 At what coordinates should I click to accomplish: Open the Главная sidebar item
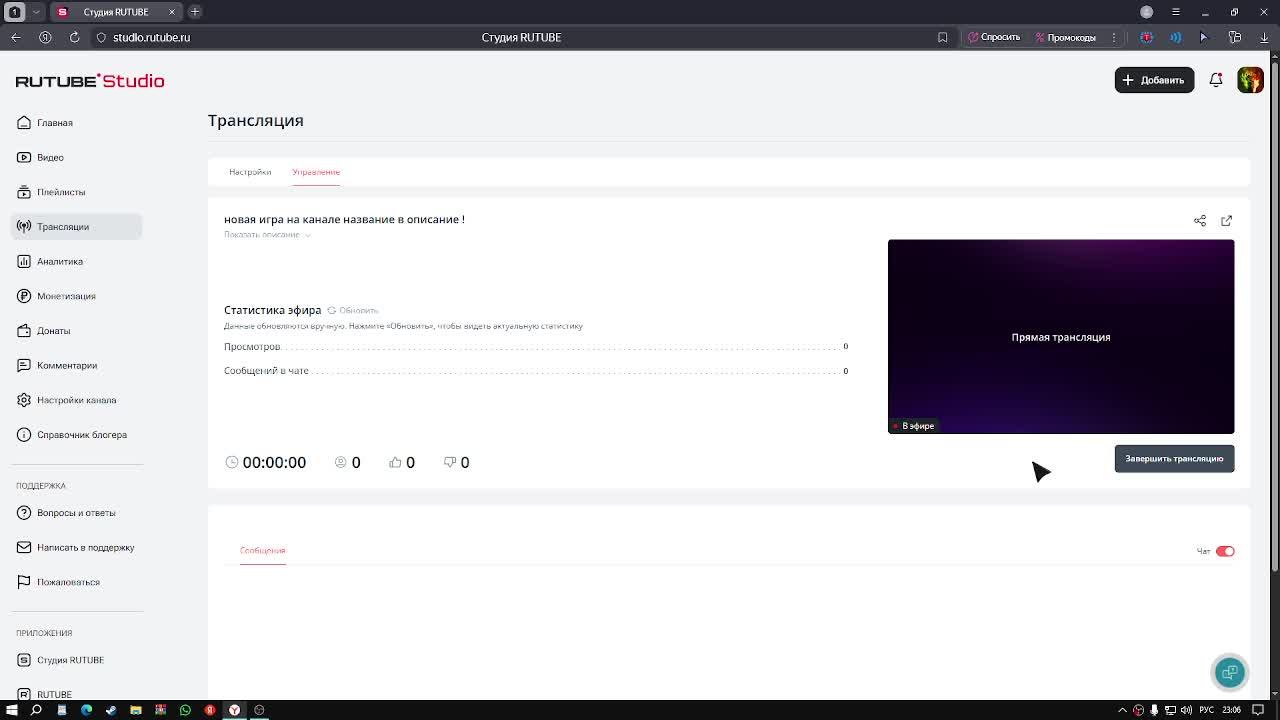coord(45,123)
